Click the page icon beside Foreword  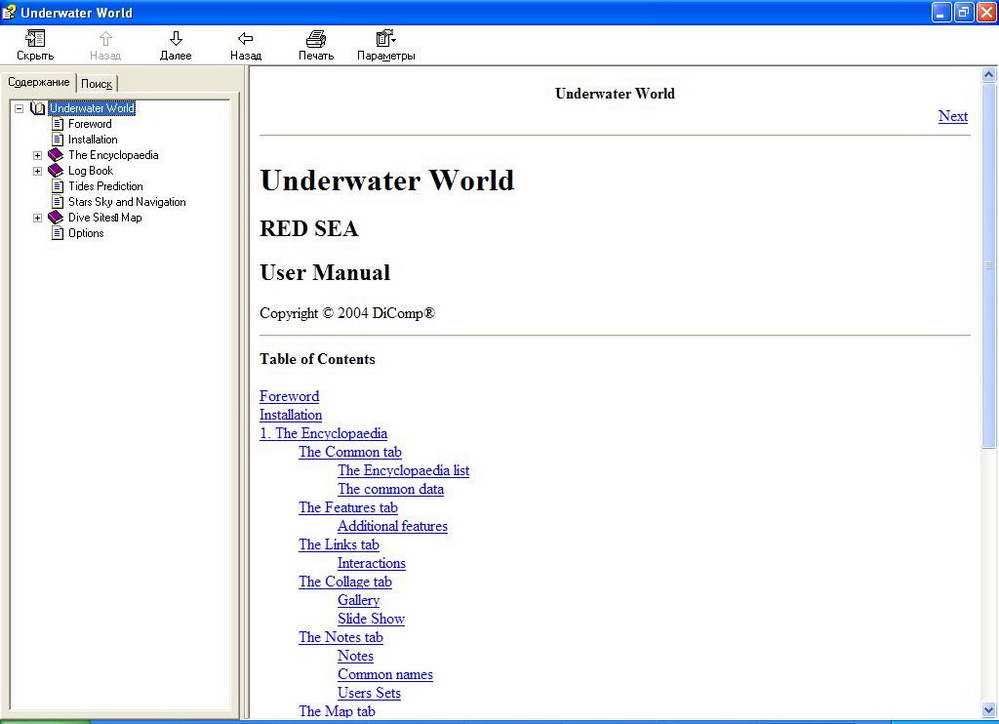click(58, 124)
